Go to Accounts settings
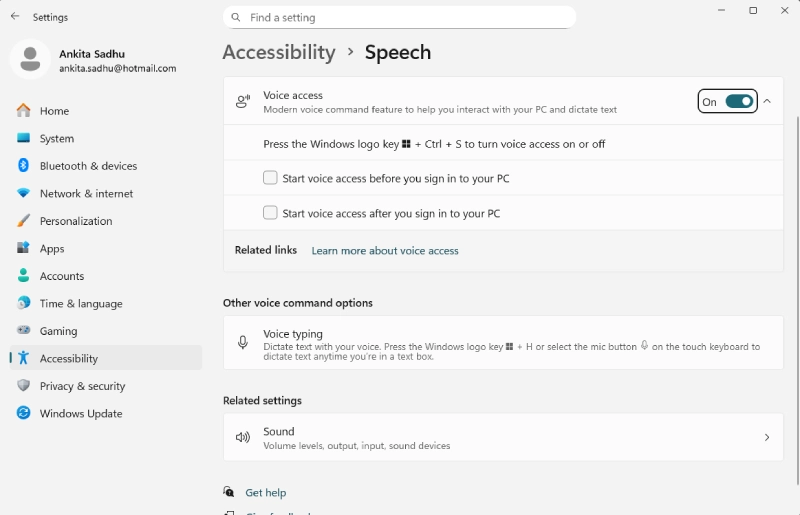 [106, 276]
